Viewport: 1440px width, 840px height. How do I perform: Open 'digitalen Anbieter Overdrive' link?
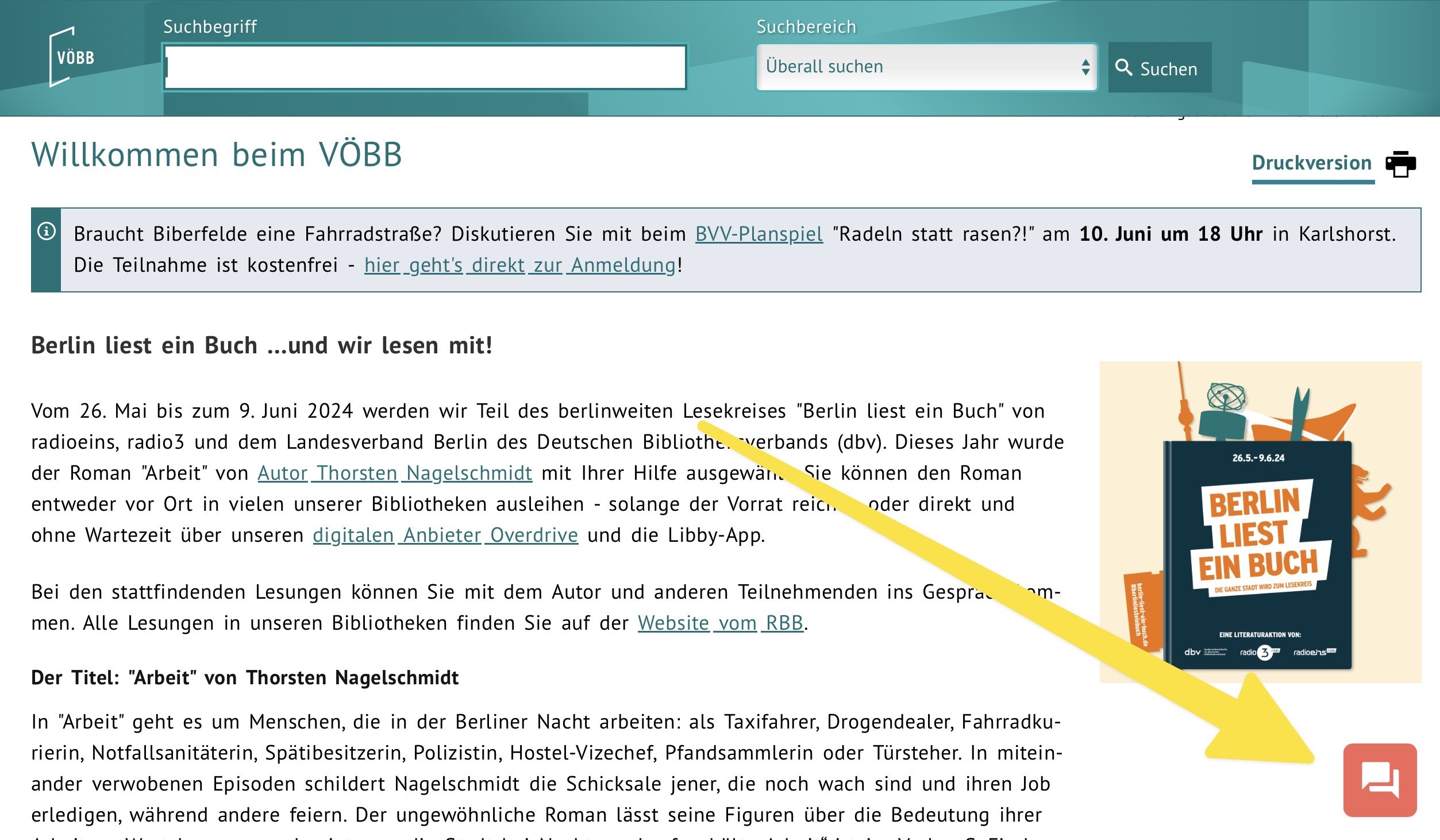[445, 535]
